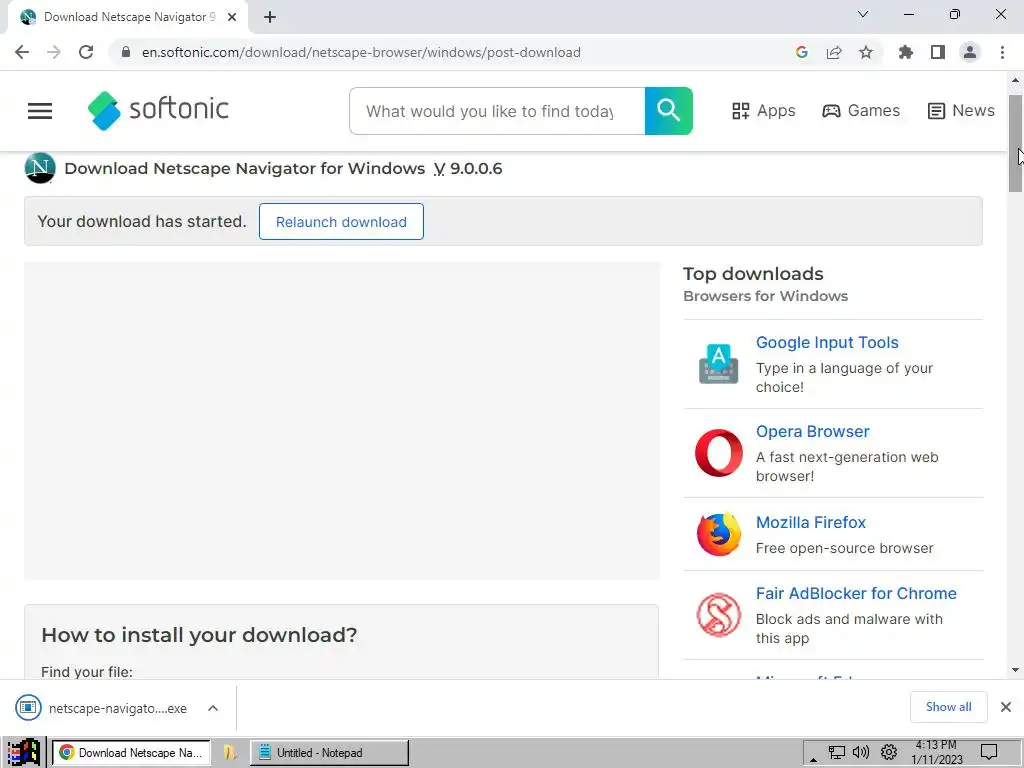
Task: Click the network tray icon
Action: (837, 752)
